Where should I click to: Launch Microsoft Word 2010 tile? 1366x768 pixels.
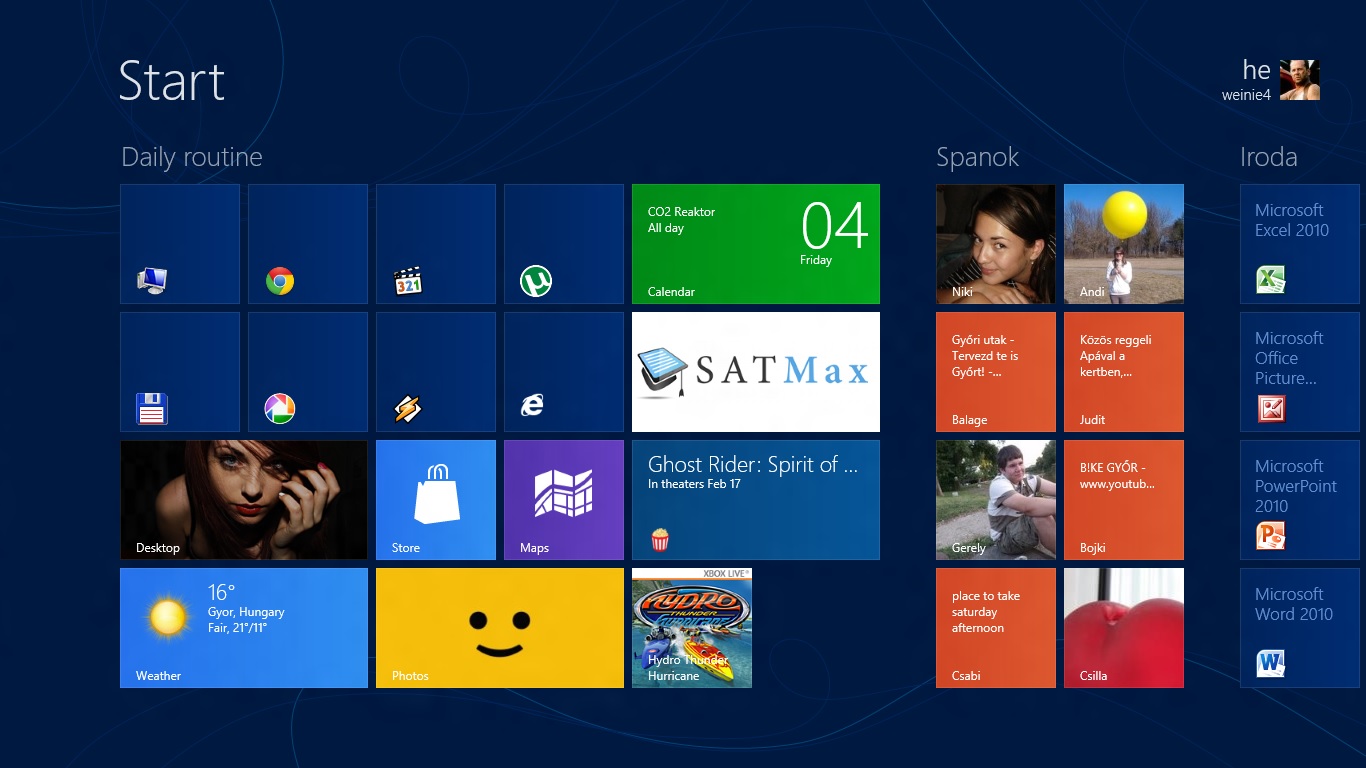pos(1300,628)
